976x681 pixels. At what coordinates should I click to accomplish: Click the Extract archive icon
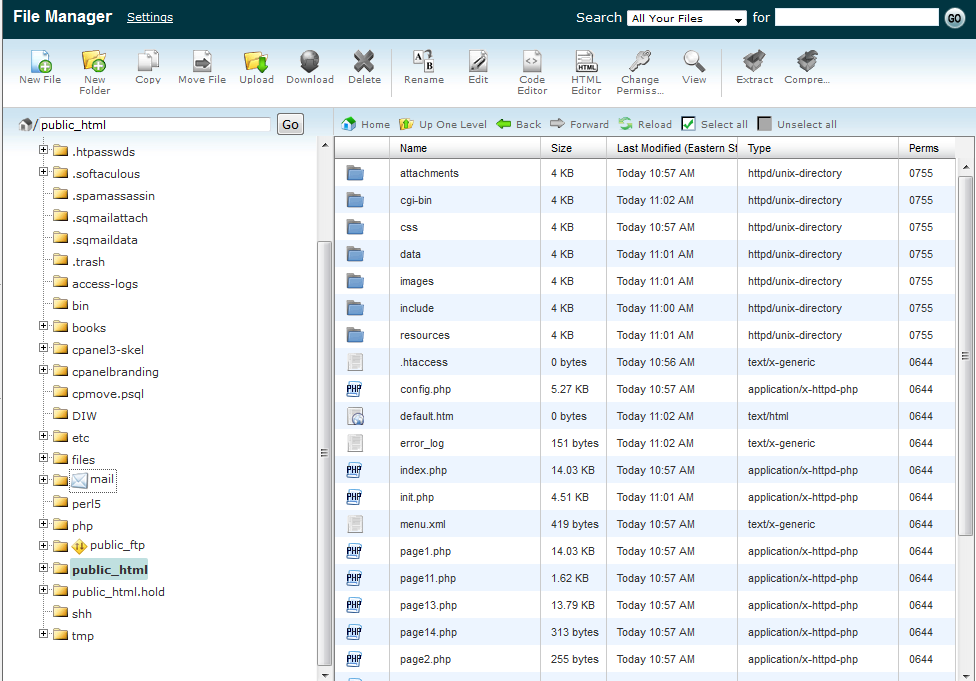(x=754, y=62)
